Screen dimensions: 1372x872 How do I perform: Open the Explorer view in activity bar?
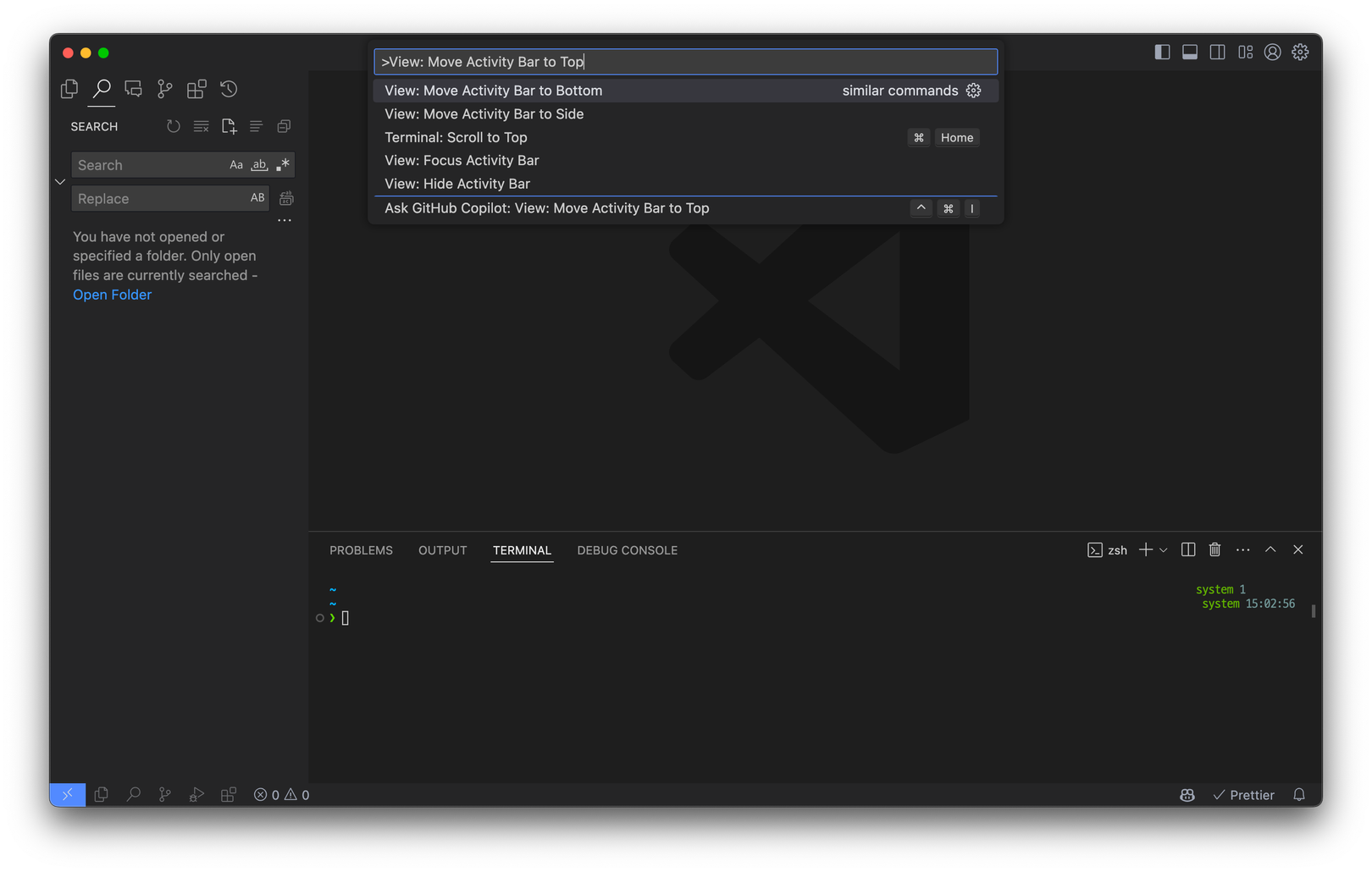[69, 89]
